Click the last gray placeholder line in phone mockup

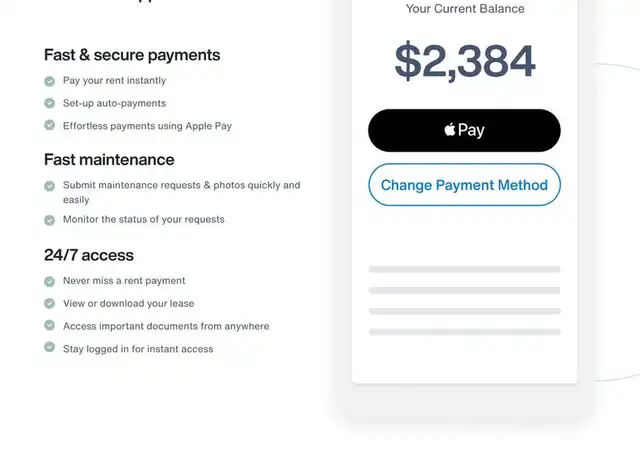[x=464, y=332]
